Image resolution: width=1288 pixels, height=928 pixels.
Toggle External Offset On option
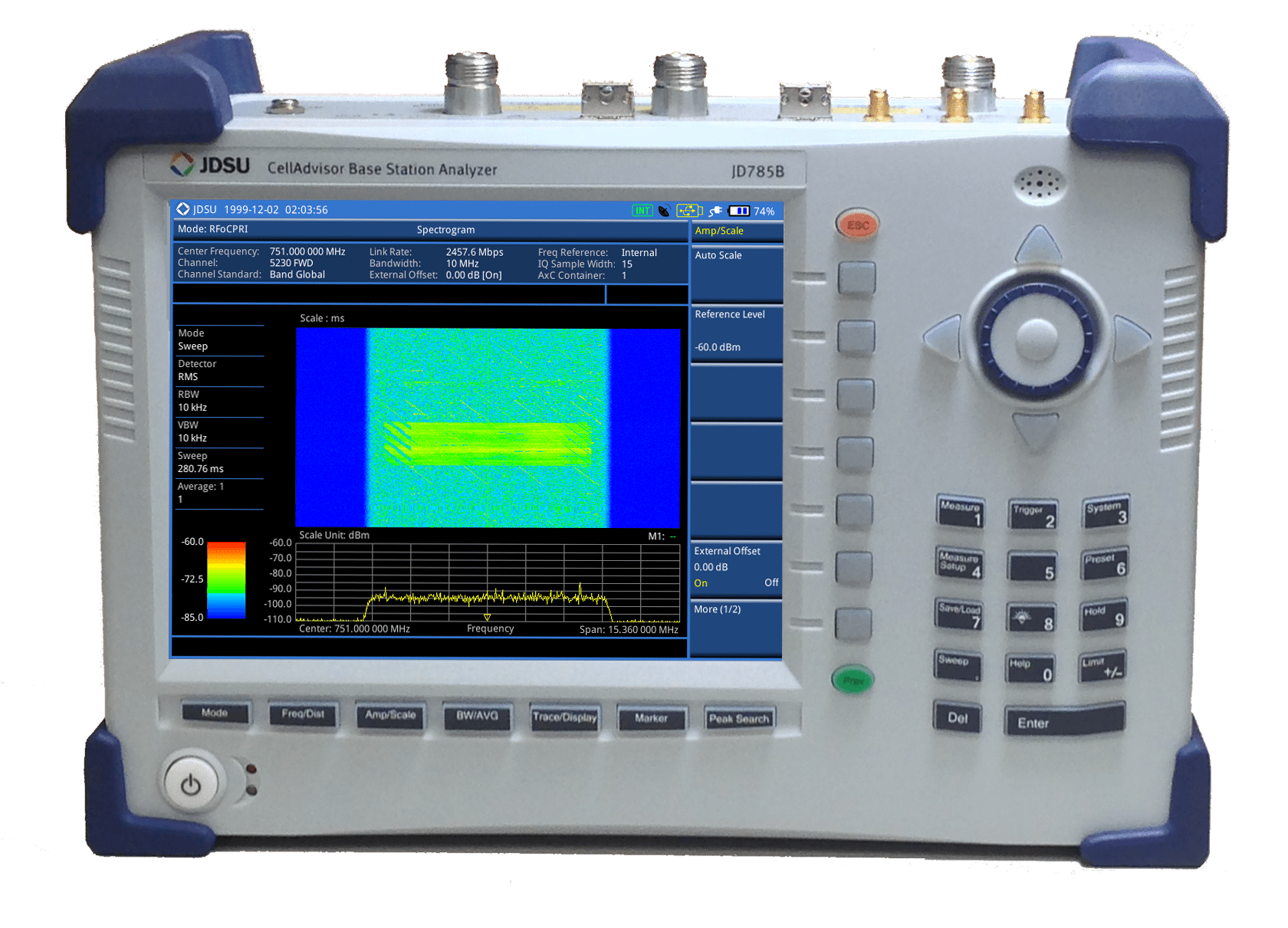(701, 583)
